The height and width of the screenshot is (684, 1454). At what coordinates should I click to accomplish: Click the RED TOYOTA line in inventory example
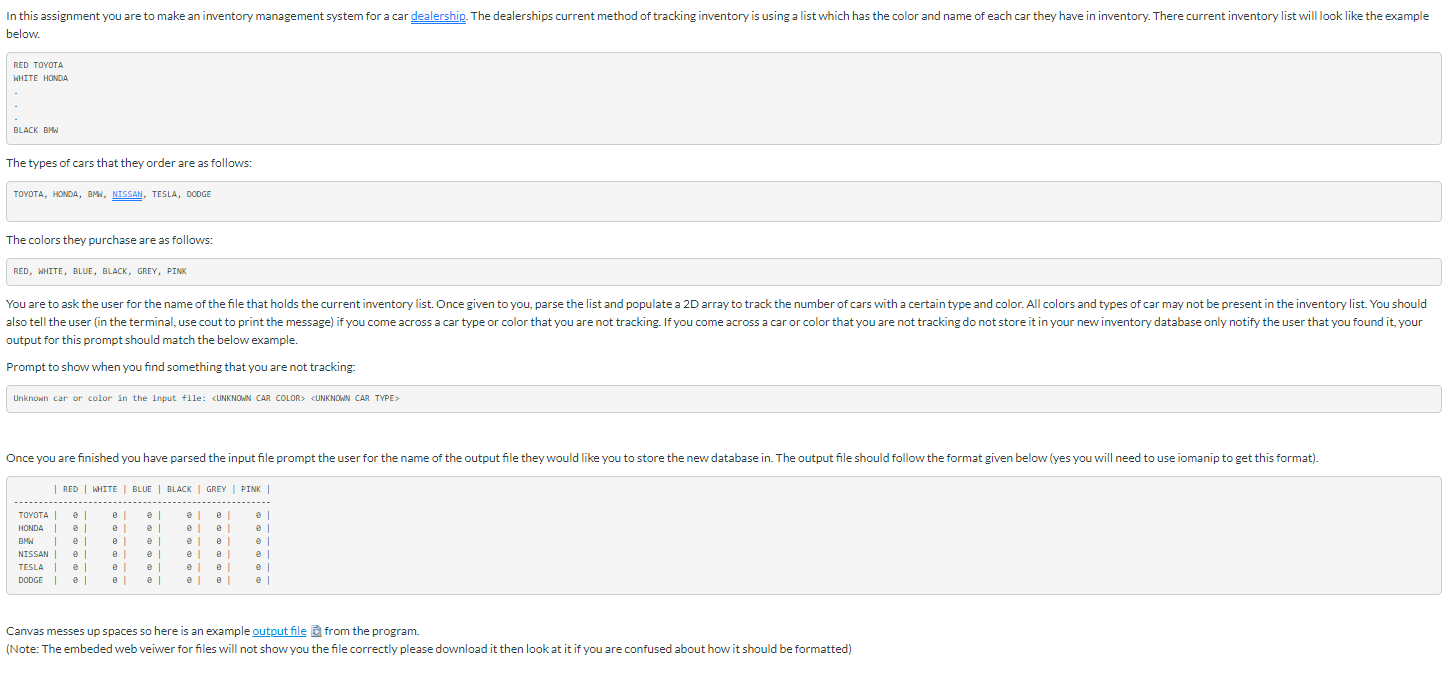click(x=38, y=65)
